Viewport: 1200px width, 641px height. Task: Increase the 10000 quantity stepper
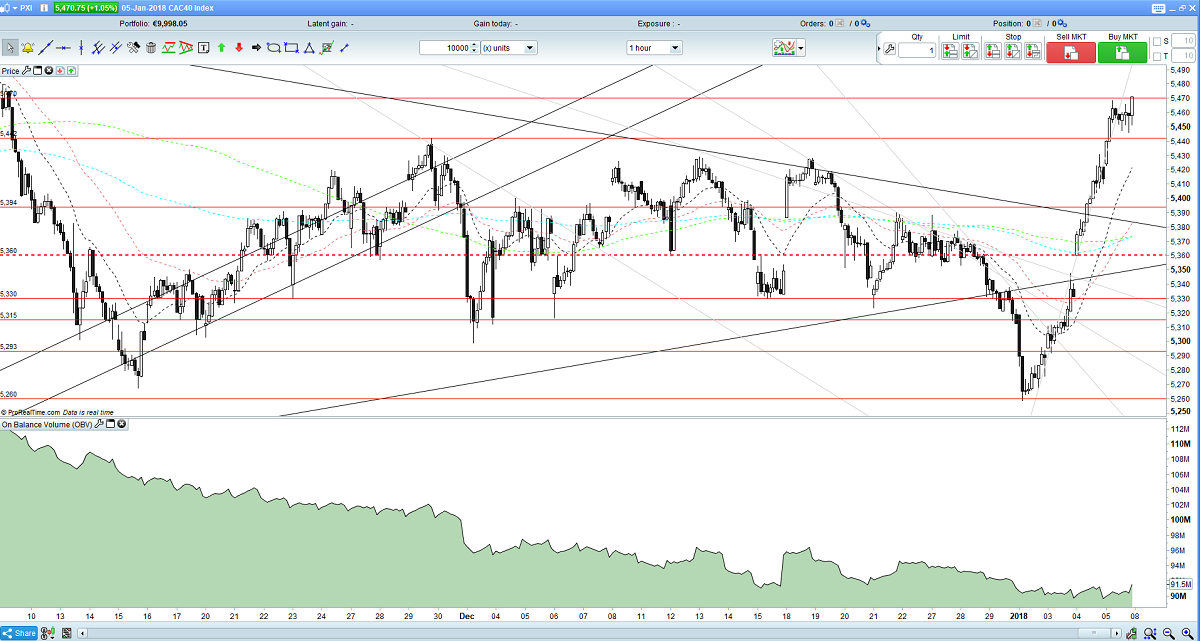tap(475, 44)
